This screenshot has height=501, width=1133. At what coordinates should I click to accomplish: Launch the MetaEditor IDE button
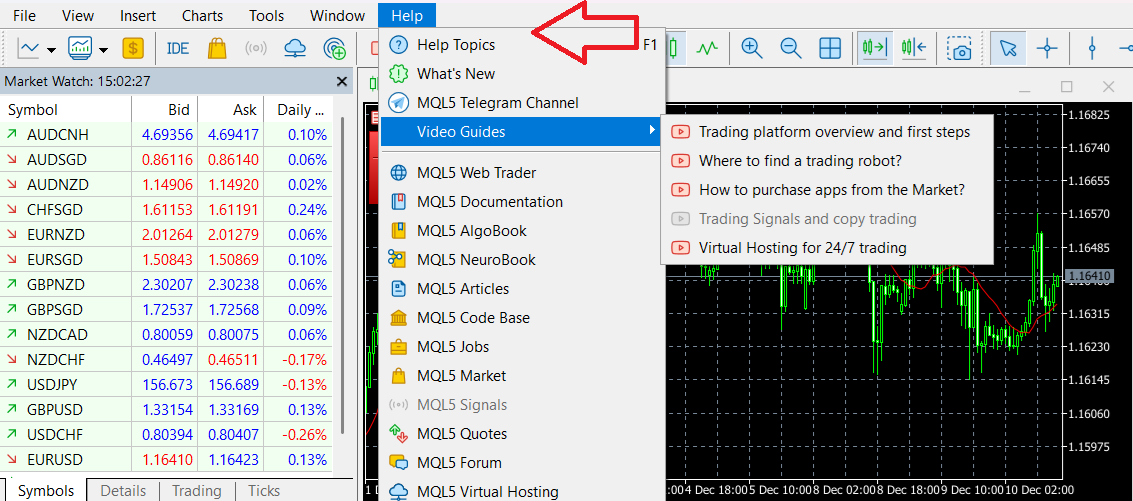[x=178, y=48]
